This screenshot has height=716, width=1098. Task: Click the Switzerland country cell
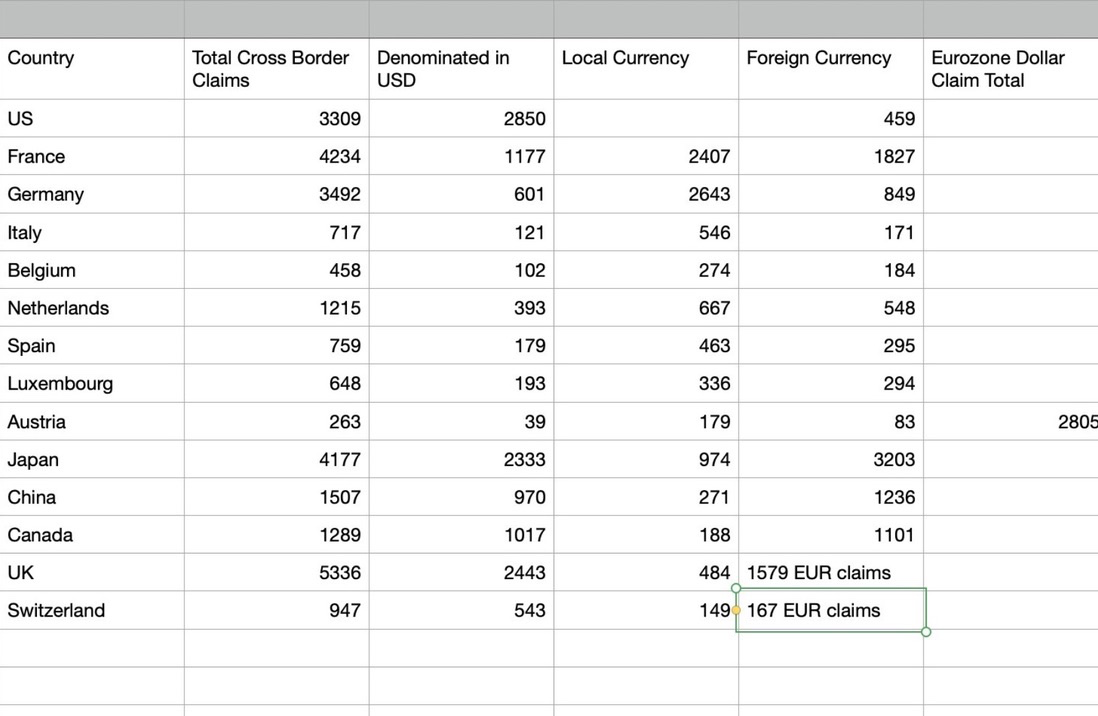[x=92, y=610]
